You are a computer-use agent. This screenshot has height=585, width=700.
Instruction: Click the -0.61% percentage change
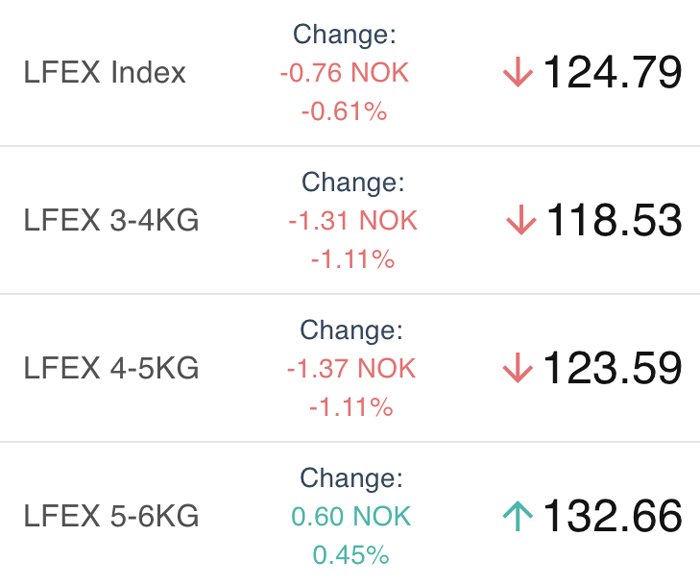pos(344,111)
